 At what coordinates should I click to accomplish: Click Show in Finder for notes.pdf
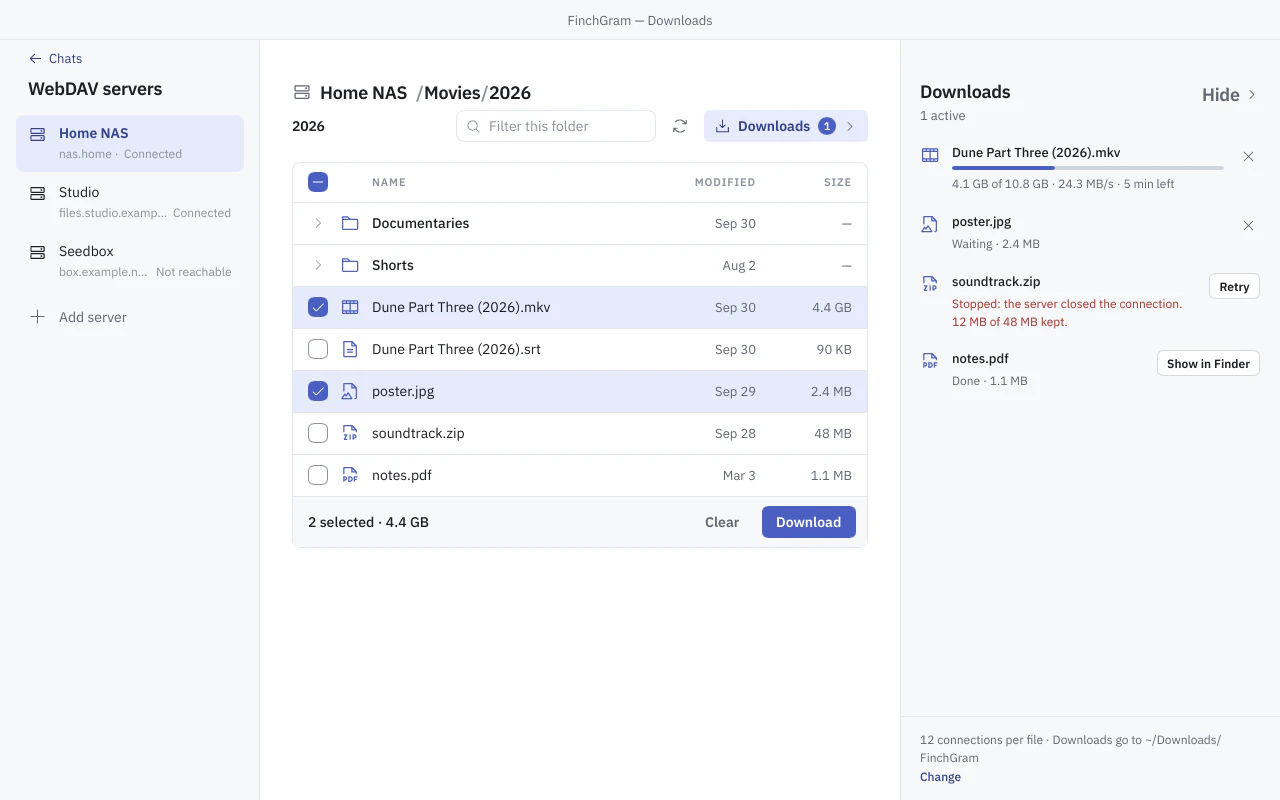click(1208, 364)
